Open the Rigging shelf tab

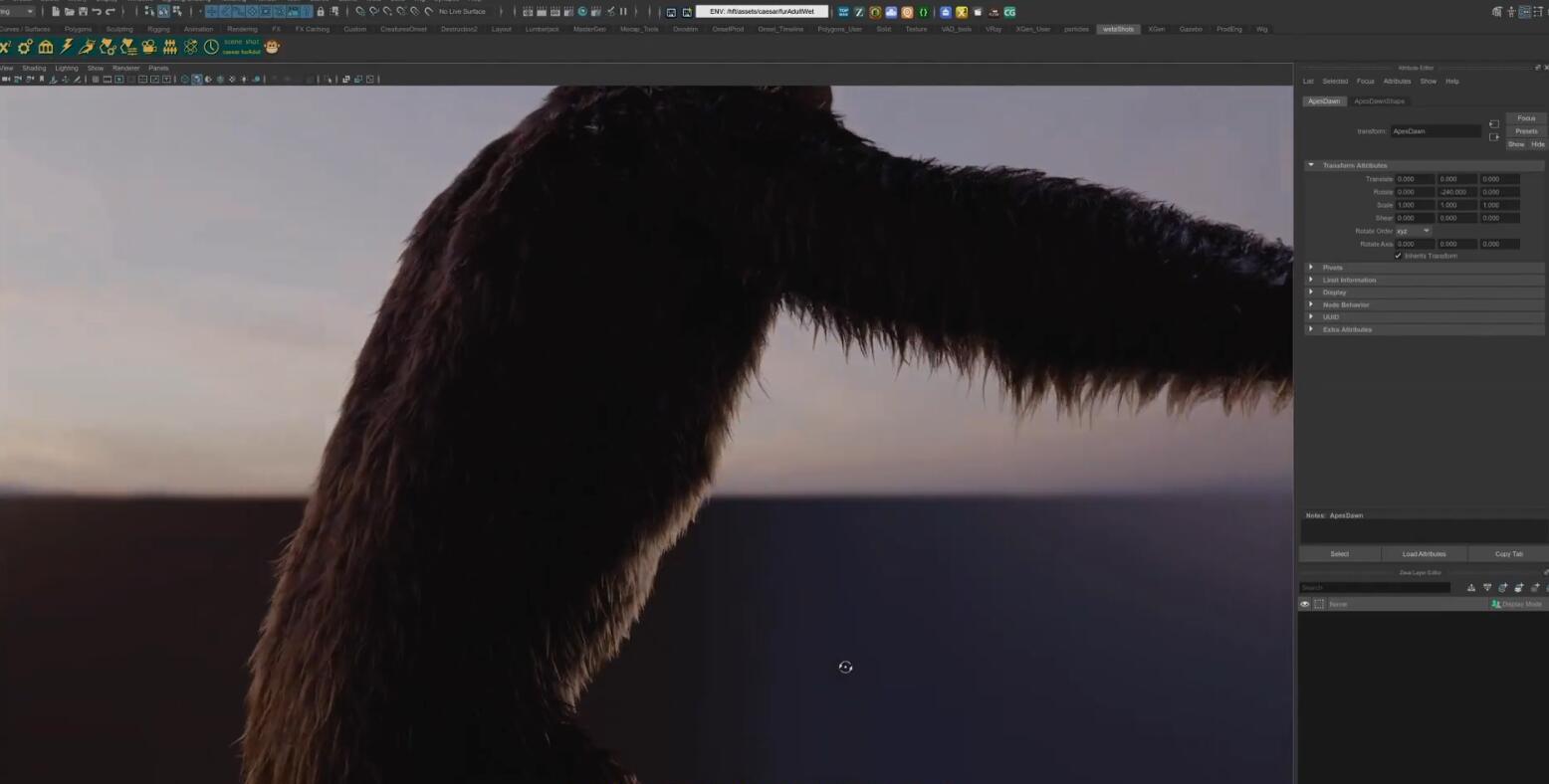click(158, 29)
